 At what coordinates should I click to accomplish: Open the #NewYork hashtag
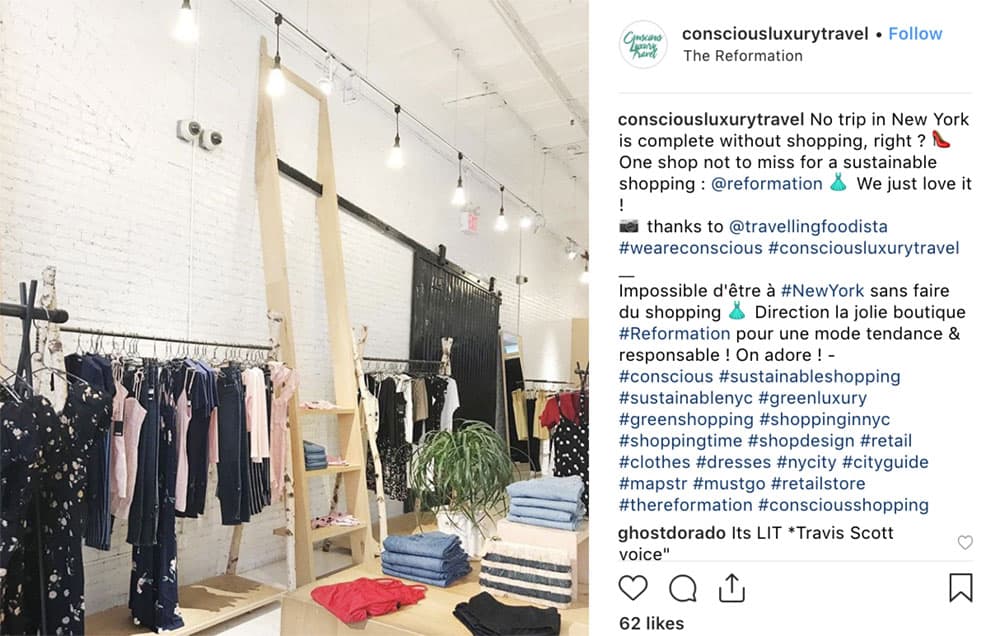pyautogui.click(x=822, y=291)
